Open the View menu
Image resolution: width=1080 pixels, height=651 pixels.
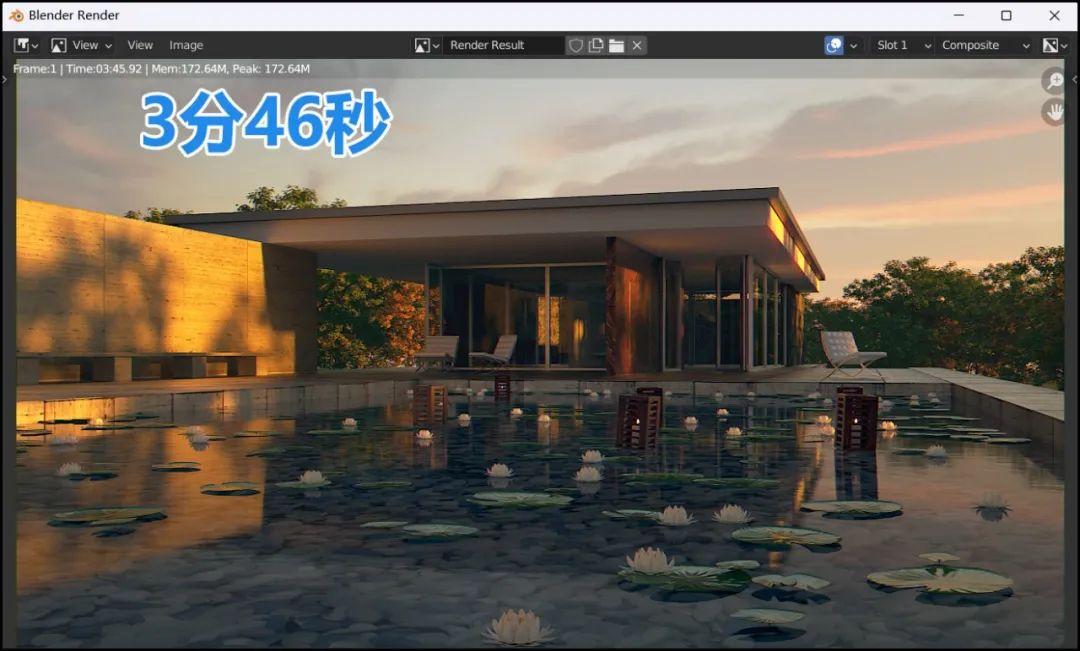pyautogui.click(x=140, y=45)
